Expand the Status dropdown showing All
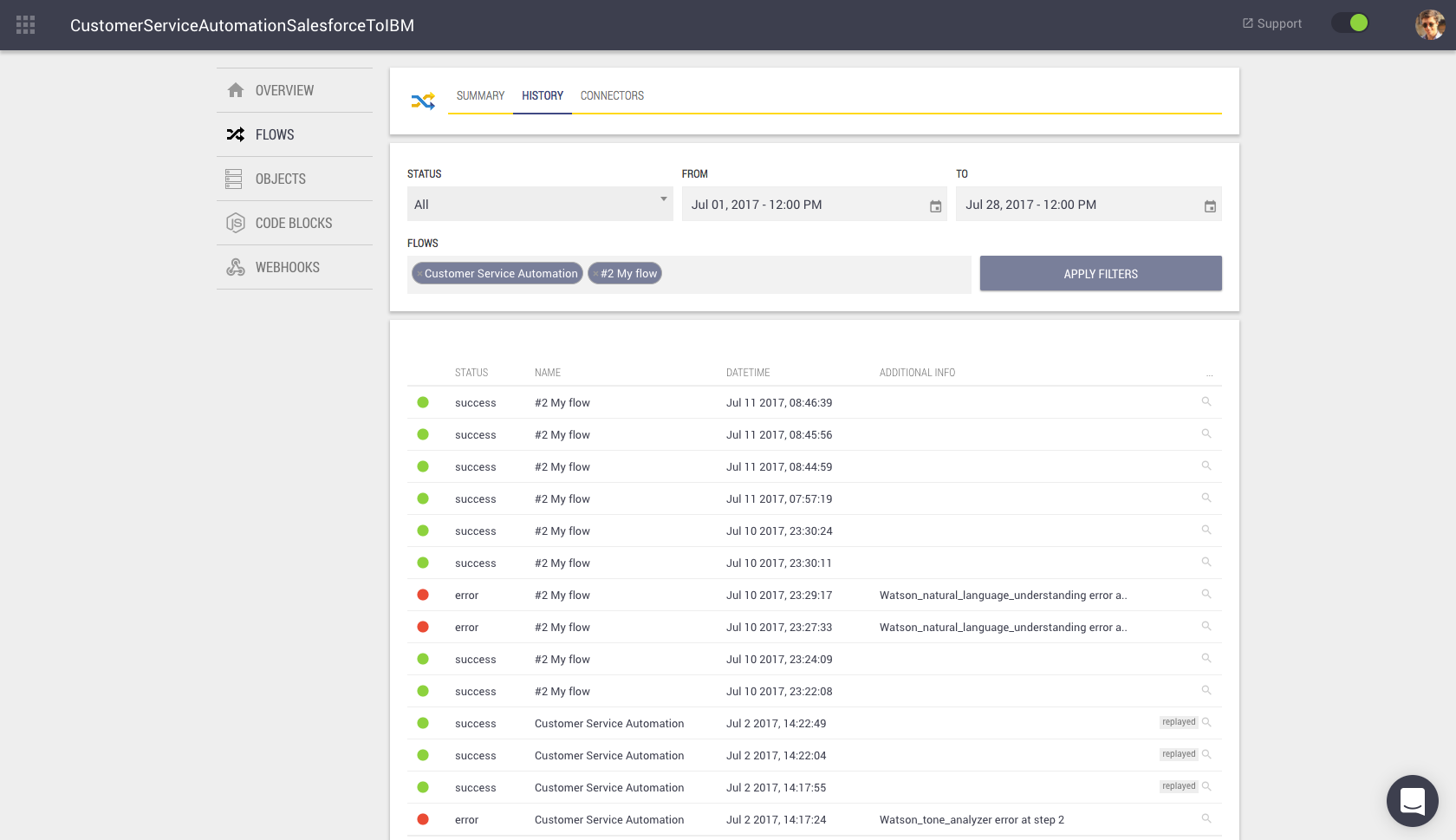The width and height of the screenshot is (1456, 840). tap(540, 204)
